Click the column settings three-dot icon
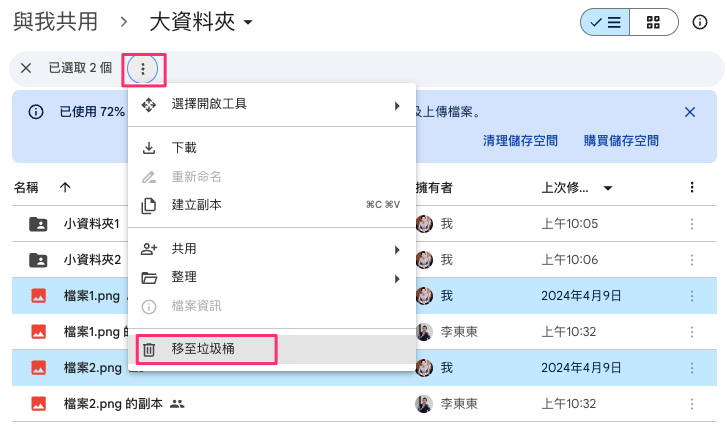727x428 pixels. [691, 187]
